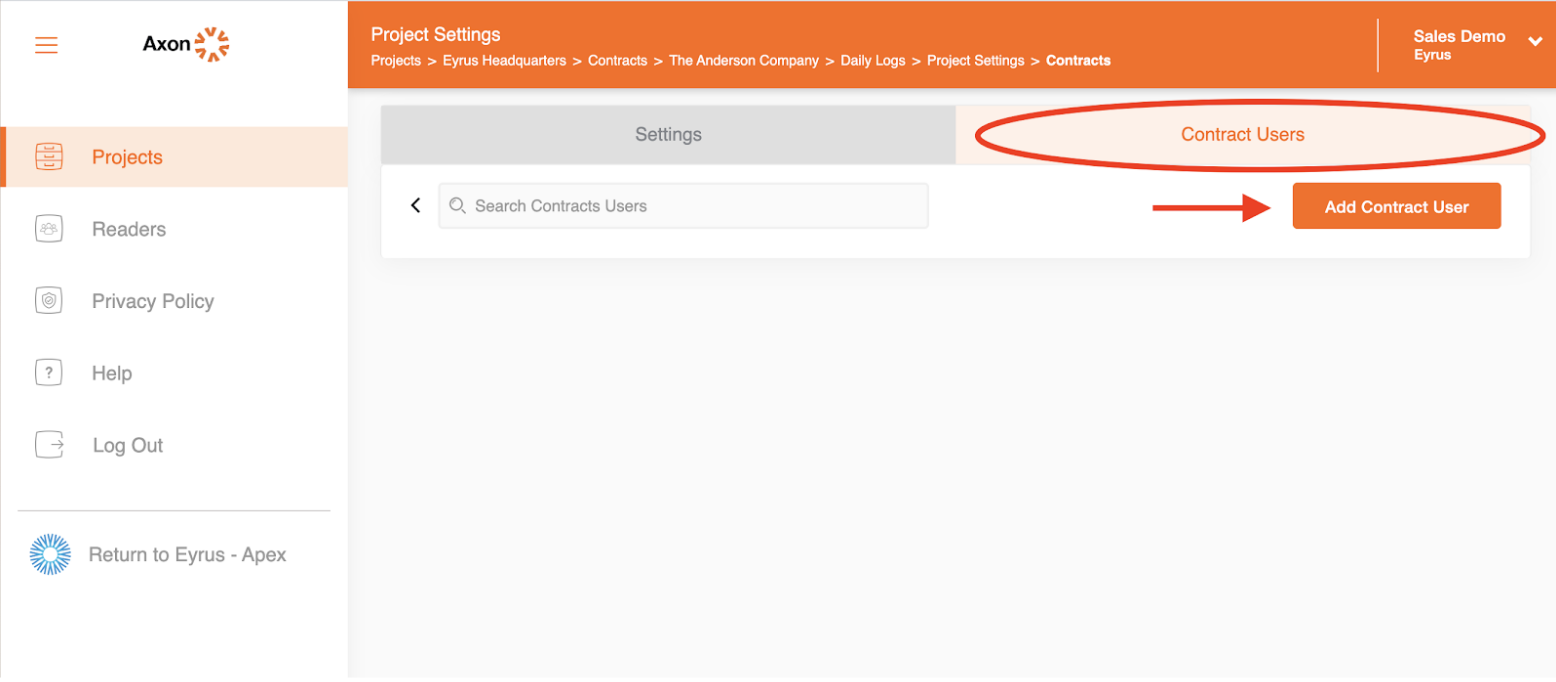Click the Projects drawer icon

(48, 157)
